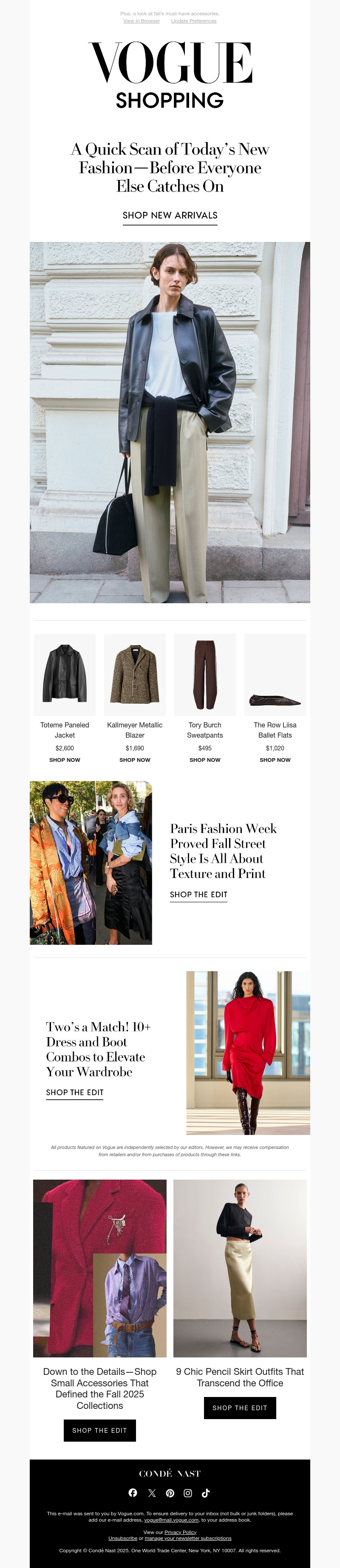Shop the edit for Paris Fashion Week

click(x=198, y=895)
